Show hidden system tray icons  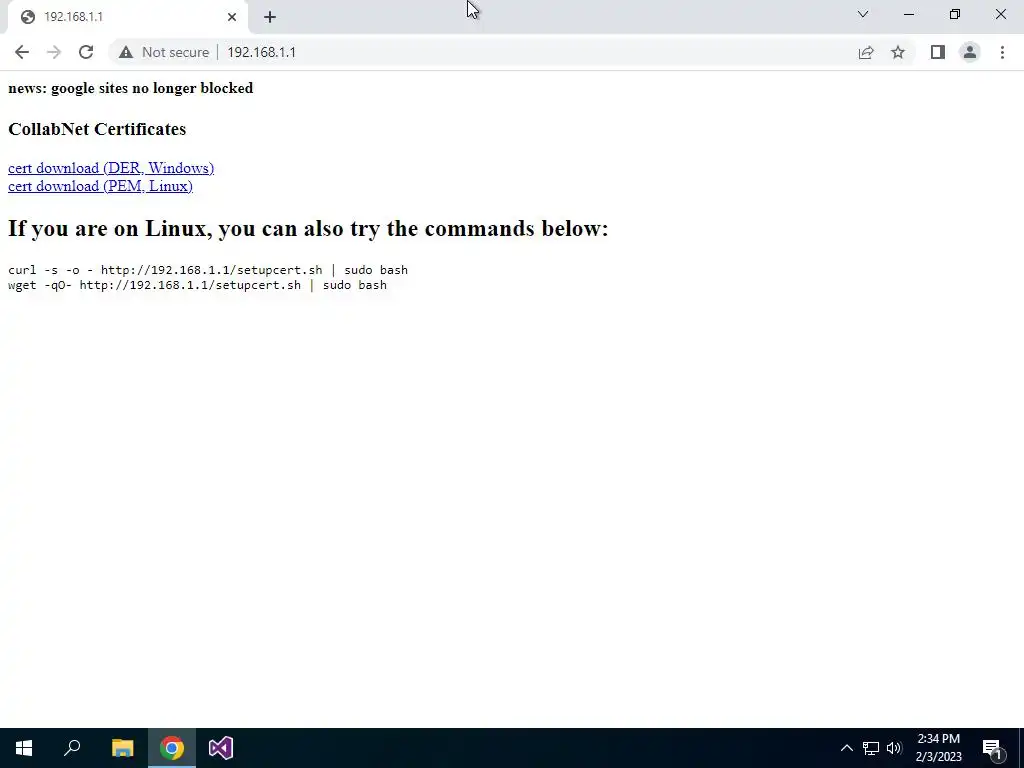[x=846, y=748]
